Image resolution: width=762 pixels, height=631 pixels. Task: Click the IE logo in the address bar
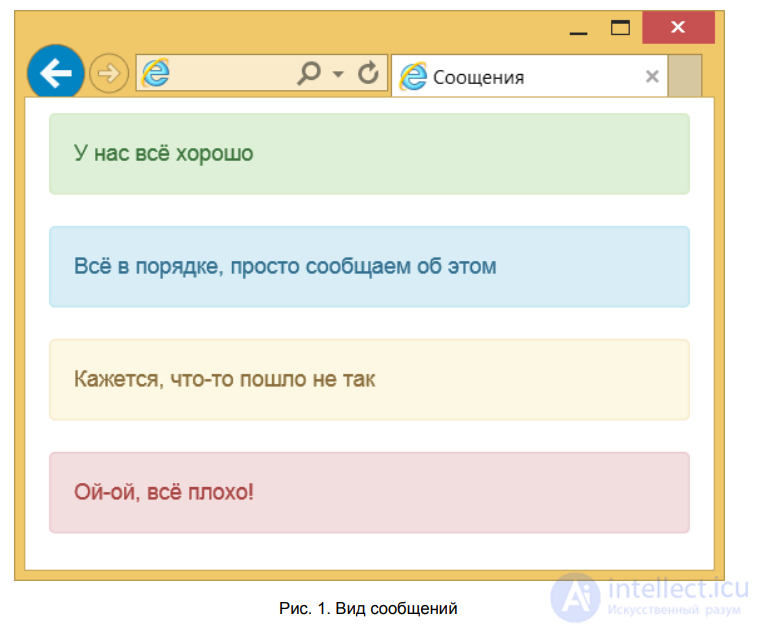tap(156, 73)
